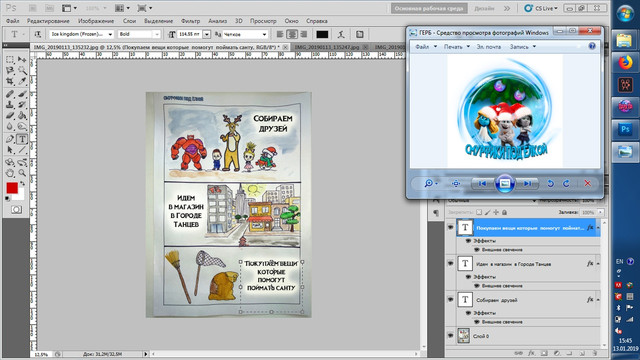Select the Pen tool

pyautogui.click(x=10, y=139)
